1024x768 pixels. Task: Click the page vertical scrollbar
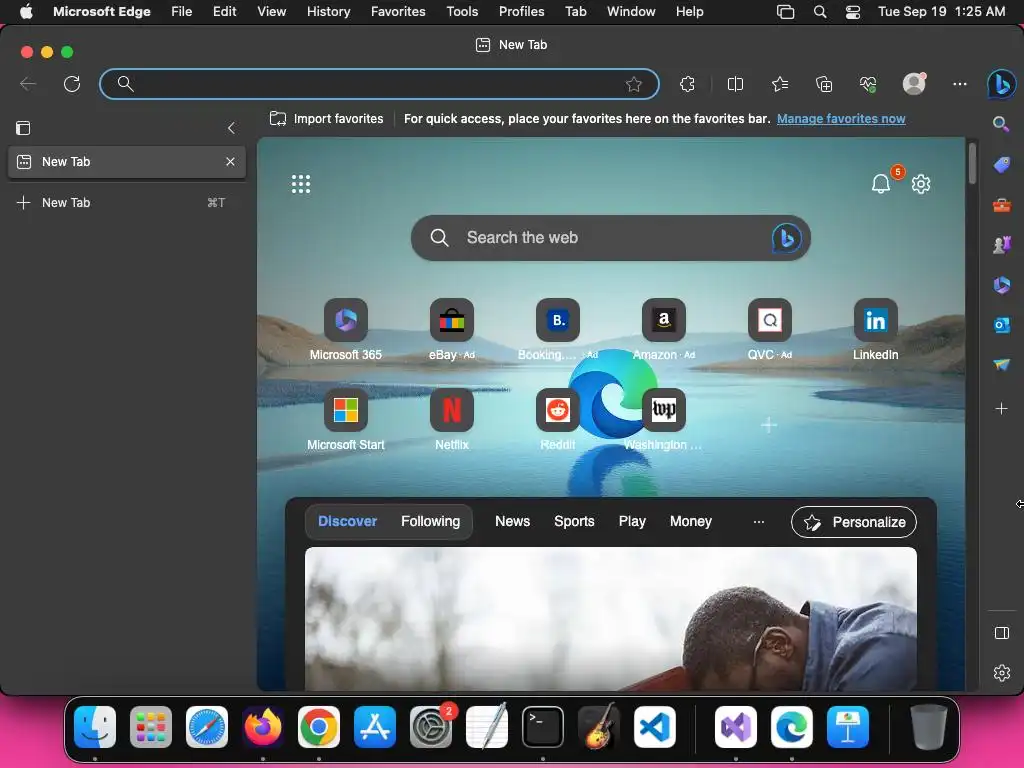(x=972, y=163)
